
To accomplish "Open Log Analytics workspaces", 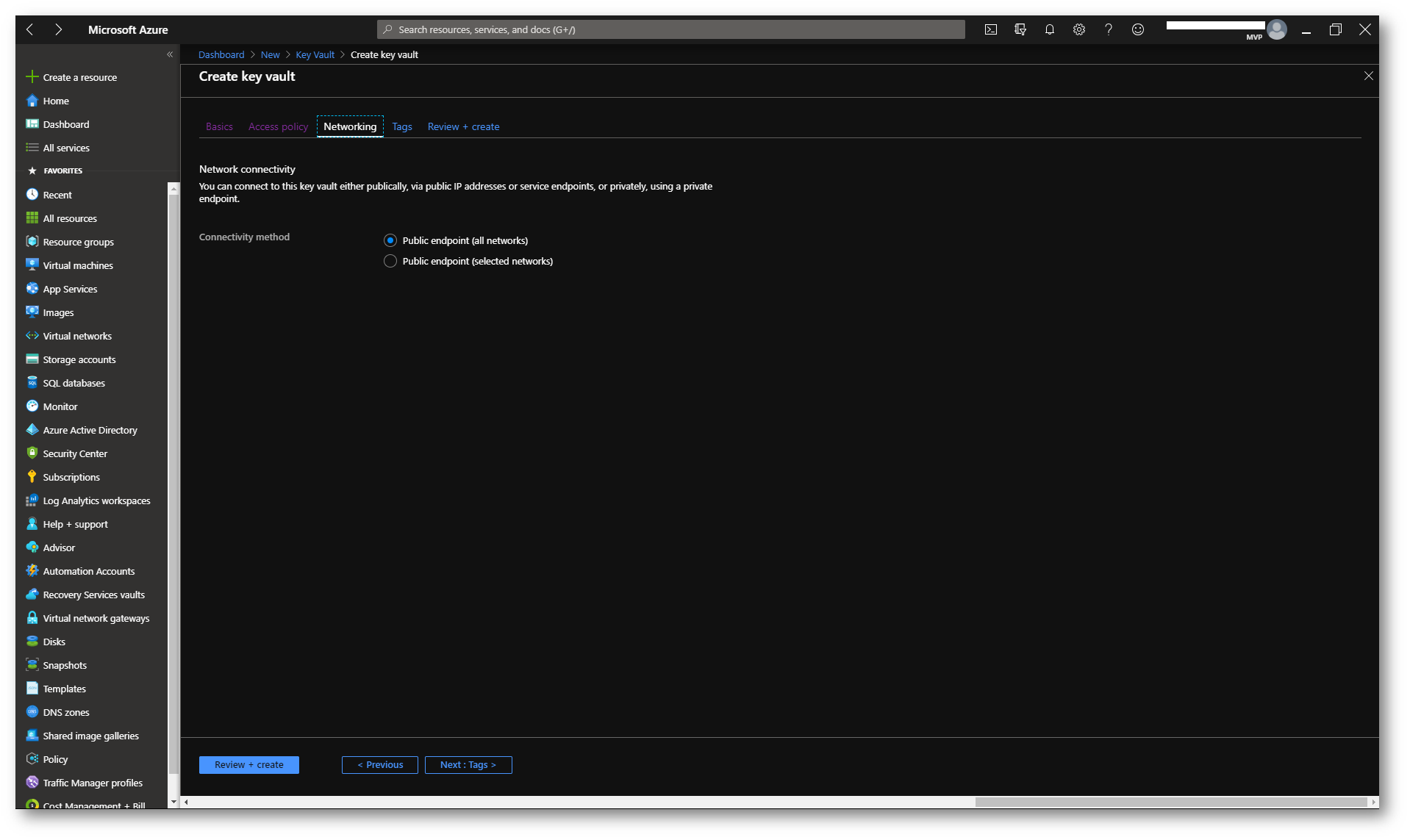I will pyautogui.click(x=96, y=500).
